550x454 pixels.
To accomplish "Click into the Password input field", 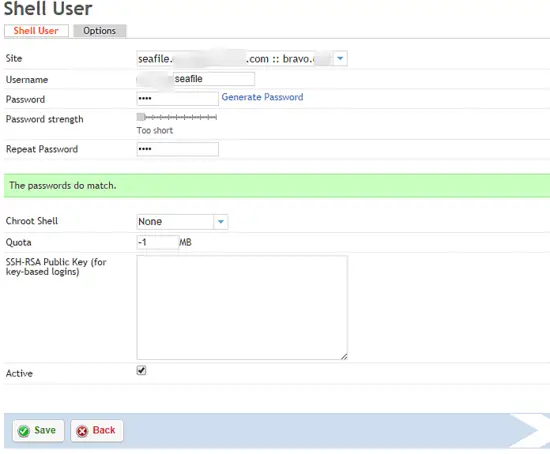I will pos(177,99).
